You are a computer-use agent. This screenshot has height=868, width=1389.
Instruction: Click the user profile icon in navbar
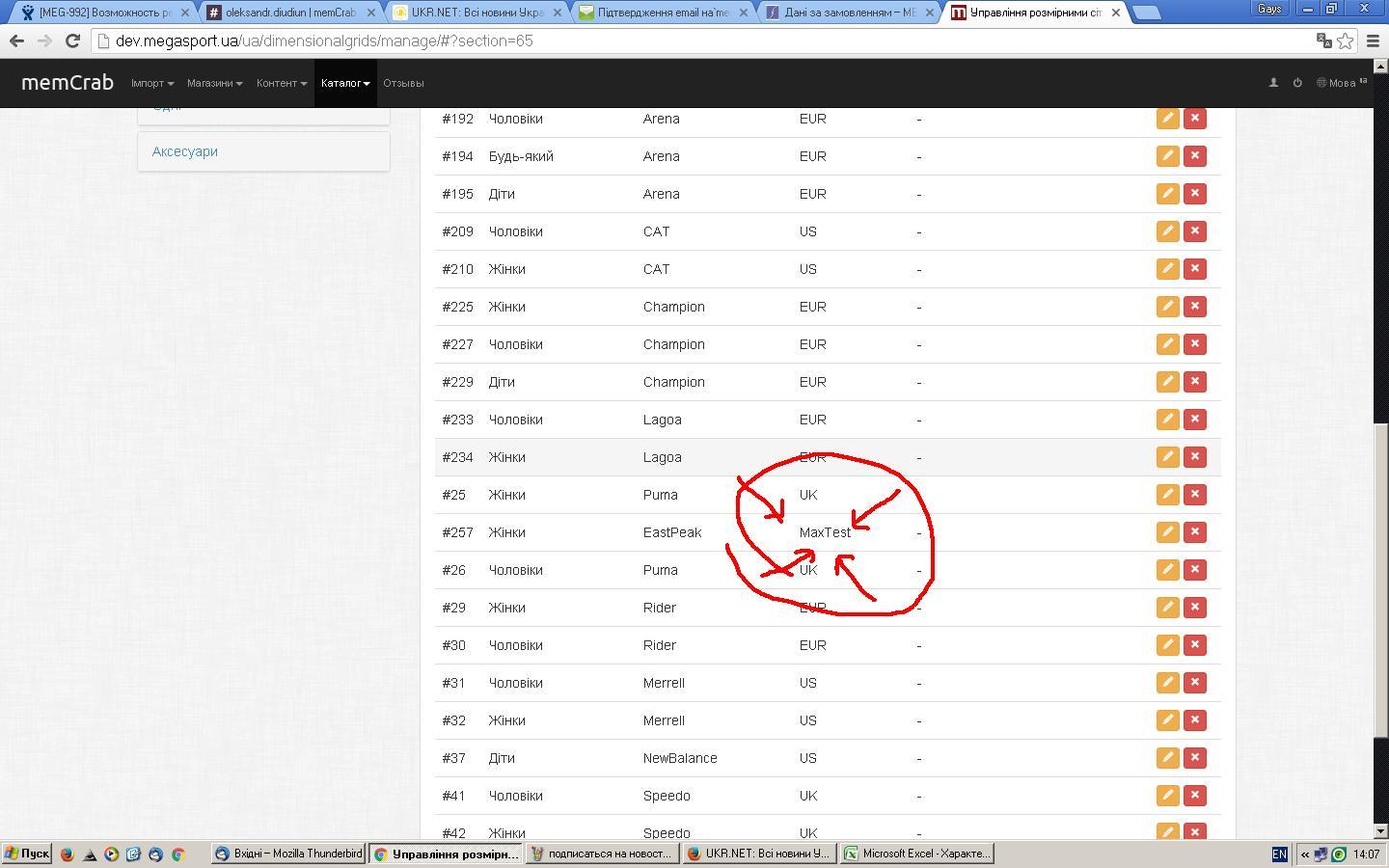1273,83
